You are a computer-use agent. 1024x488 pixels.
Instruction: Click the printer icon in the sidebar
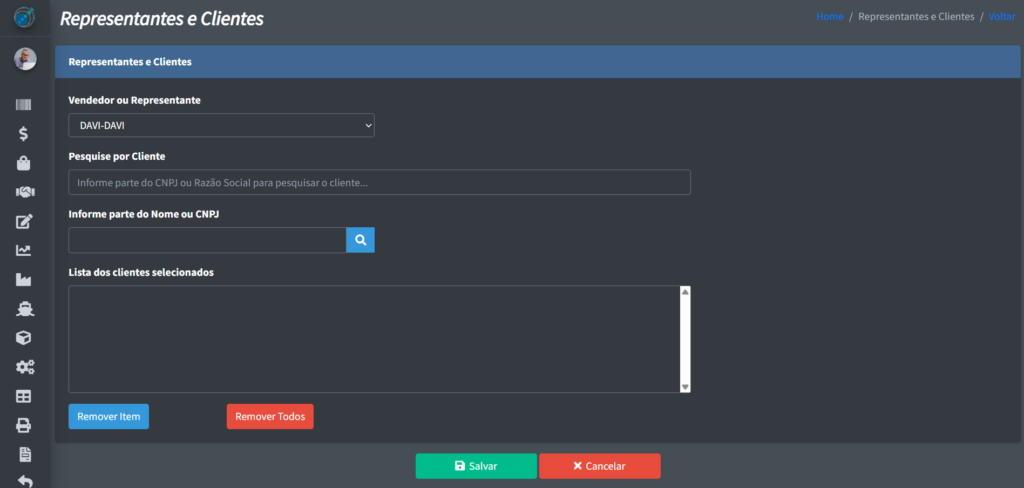pyautogui.click(x=24, y=426)
